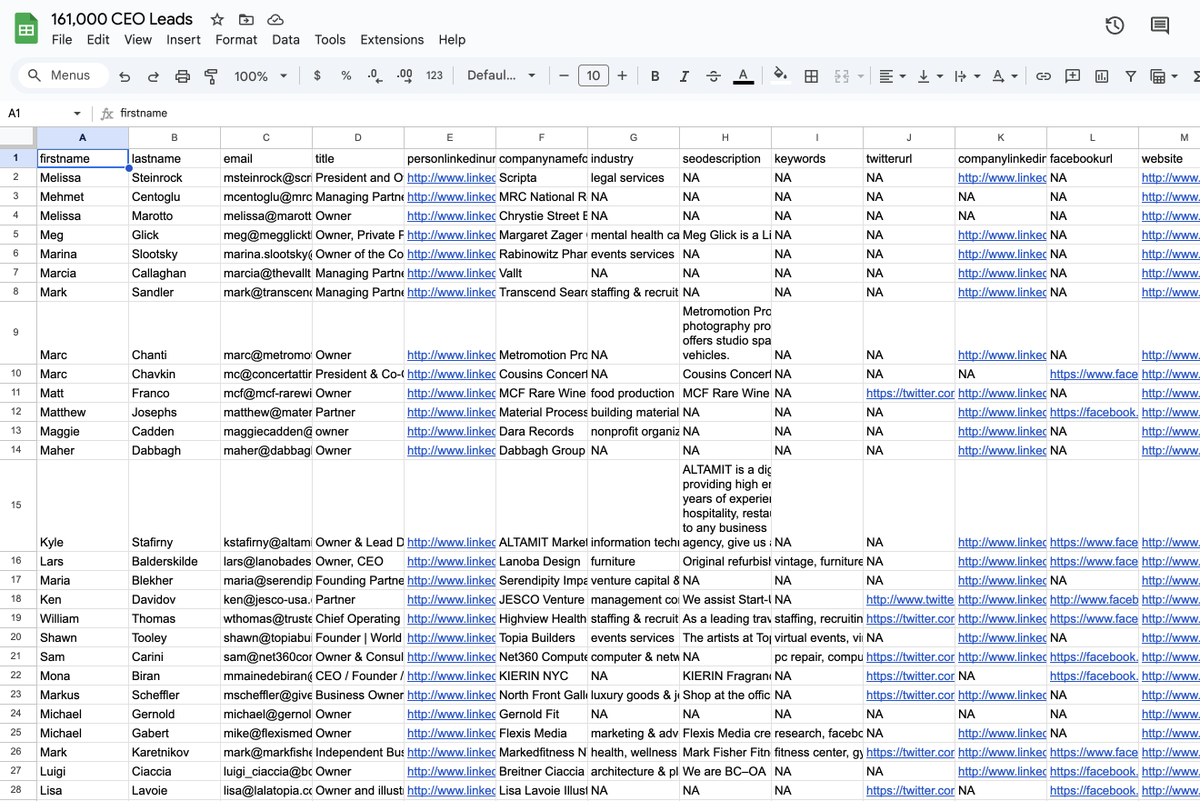This screenshot has width=1200, height=801.
Task: Open the fill color picker
Action: tap(780, 75)
